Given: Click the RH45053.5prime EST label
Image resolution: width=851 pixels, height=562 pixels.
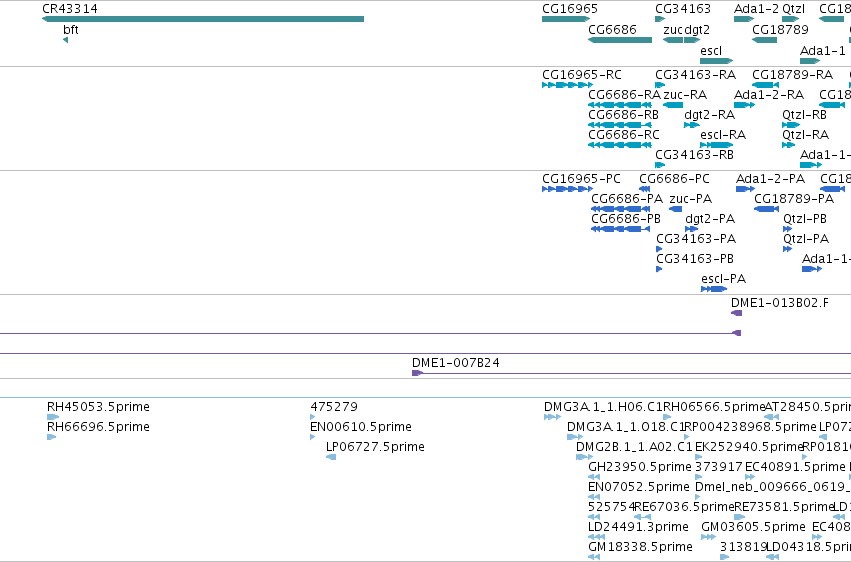Looking at the screenshot, I should pos(98,407).
